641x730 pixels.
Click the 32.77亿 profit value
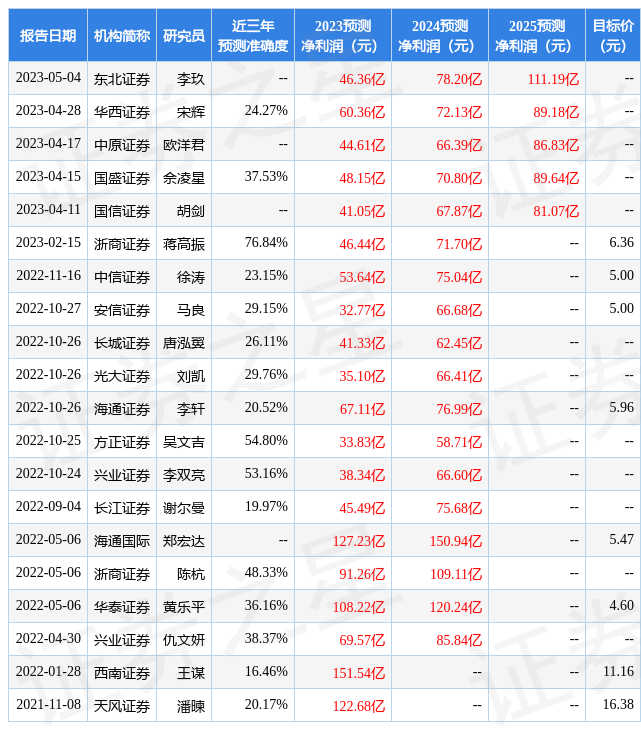pyautogui.click(x=362, y=311)
